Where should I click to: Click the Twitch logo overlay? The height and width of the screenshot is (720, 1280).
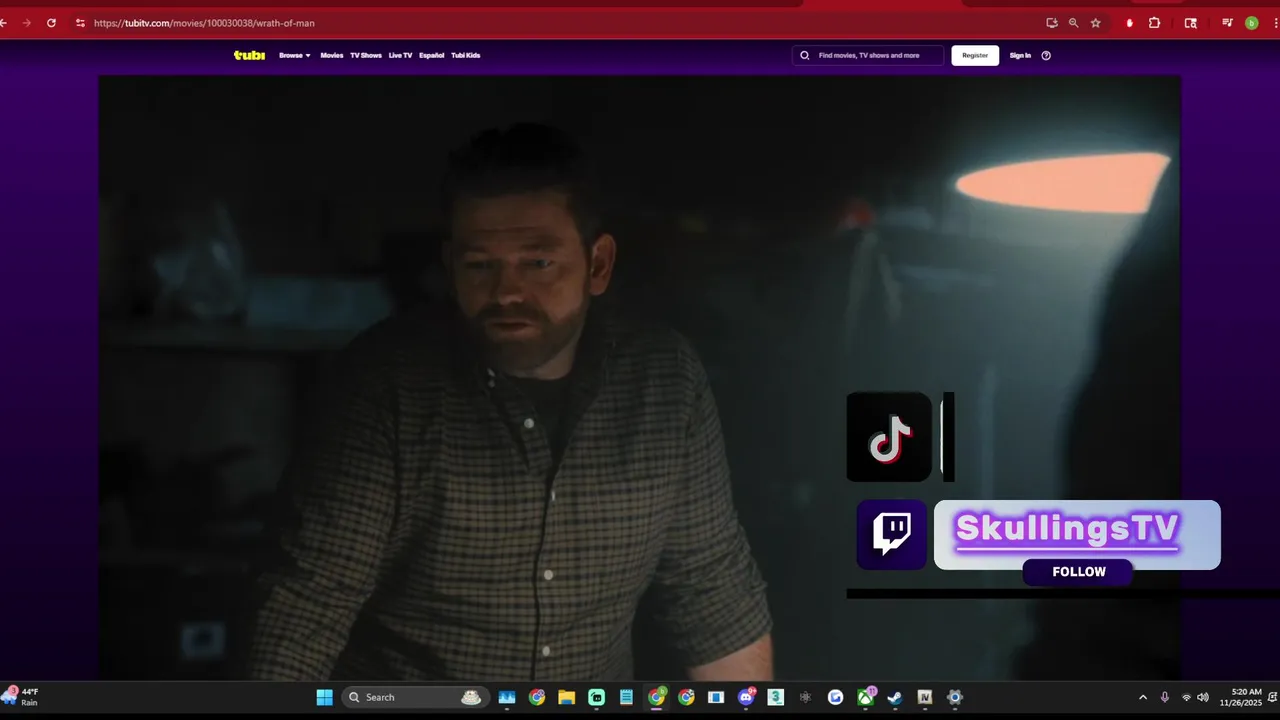891,534
